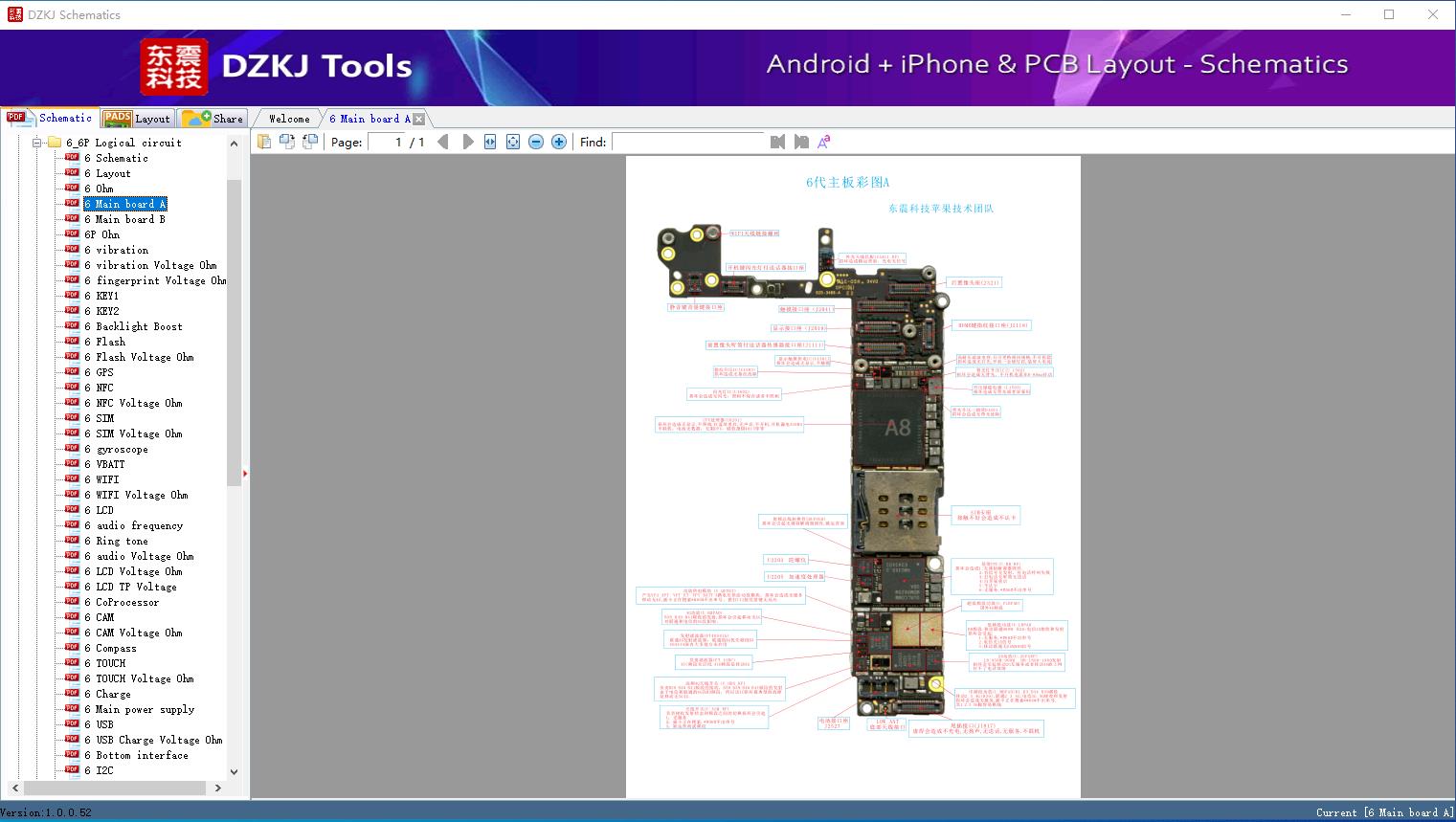The height and width of the screenshot is (822, 1456).
Task: Open 6 vibration Voltage Ohm document
Action: [150, 265]
